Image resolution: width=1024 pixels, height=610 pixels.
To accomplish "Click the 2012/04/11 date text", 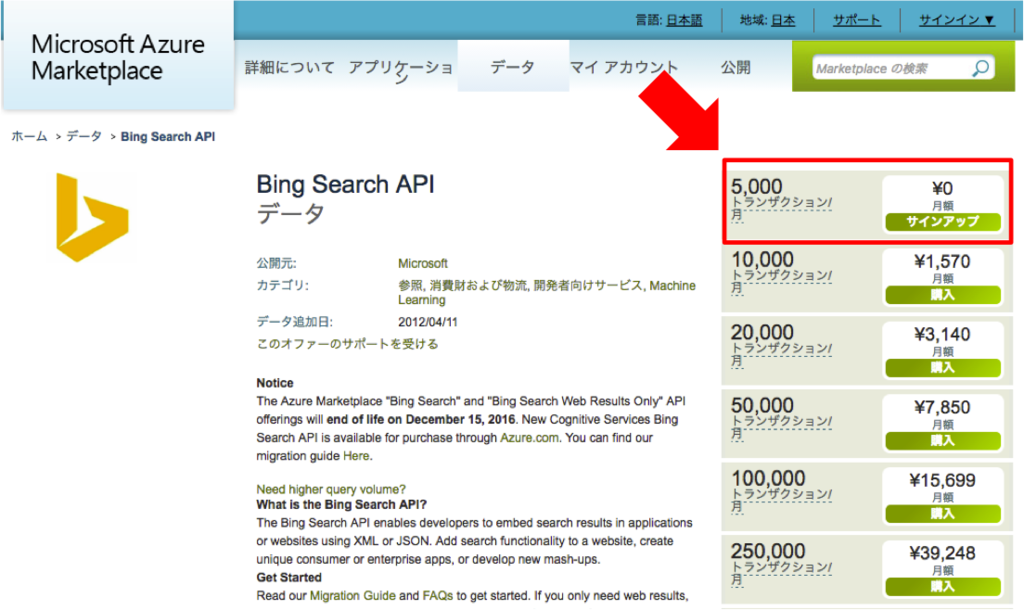I will [428, 322].
